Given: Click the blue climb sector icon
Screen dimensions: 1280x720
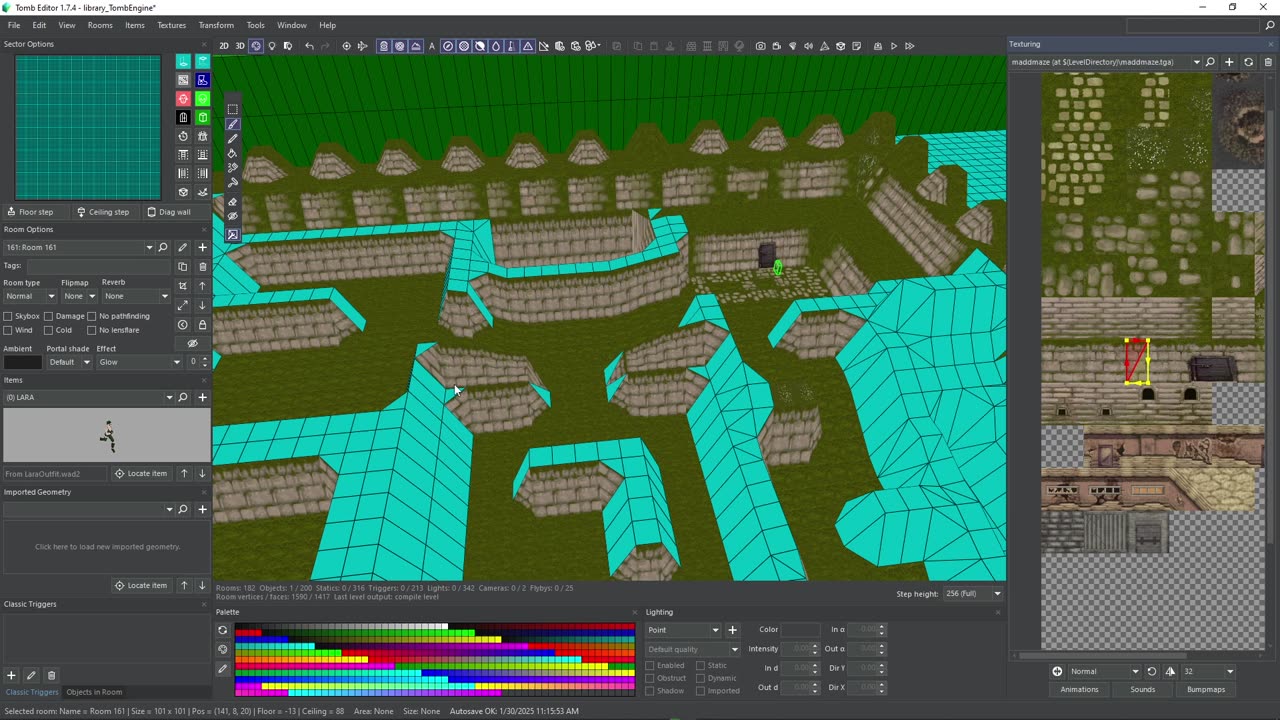Looking at the screenshot, I should click(x=202, y=80).
